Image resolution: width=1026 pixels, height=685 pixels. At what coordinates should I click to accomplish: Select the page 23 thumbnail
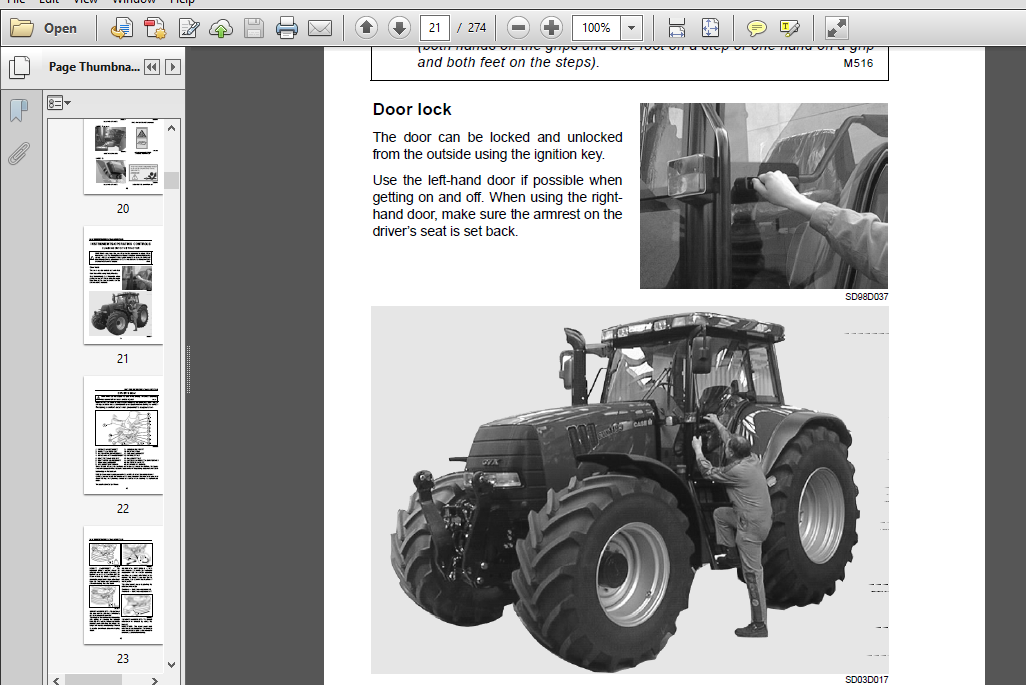[x=123, y=585]
